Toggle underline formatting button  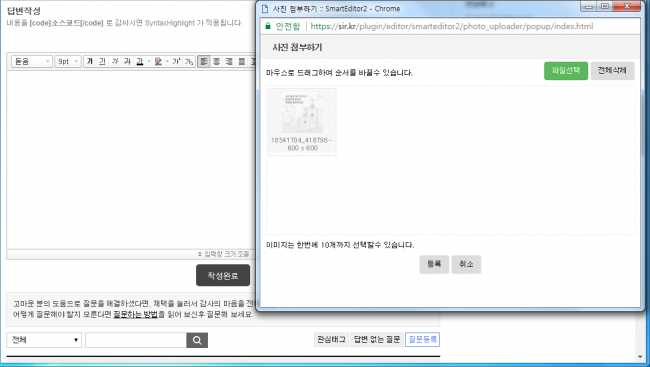point(102,61)
